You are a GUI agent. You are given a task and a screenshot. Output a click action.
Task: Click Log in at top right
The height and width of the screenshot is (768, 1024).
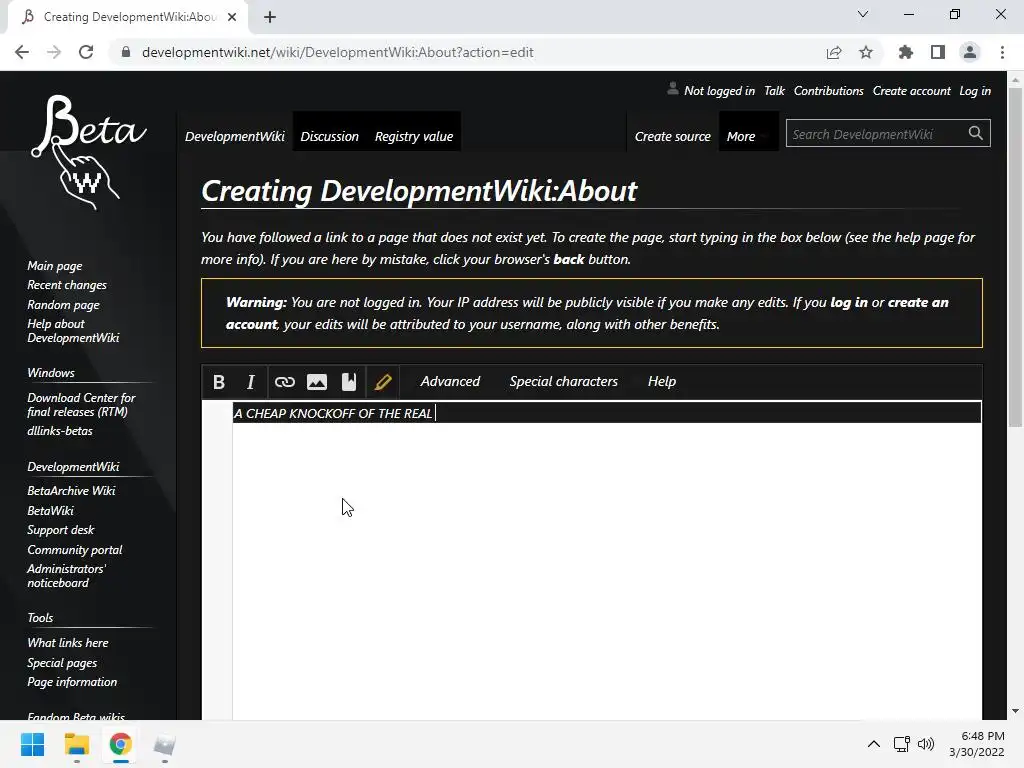coord(974,91)
